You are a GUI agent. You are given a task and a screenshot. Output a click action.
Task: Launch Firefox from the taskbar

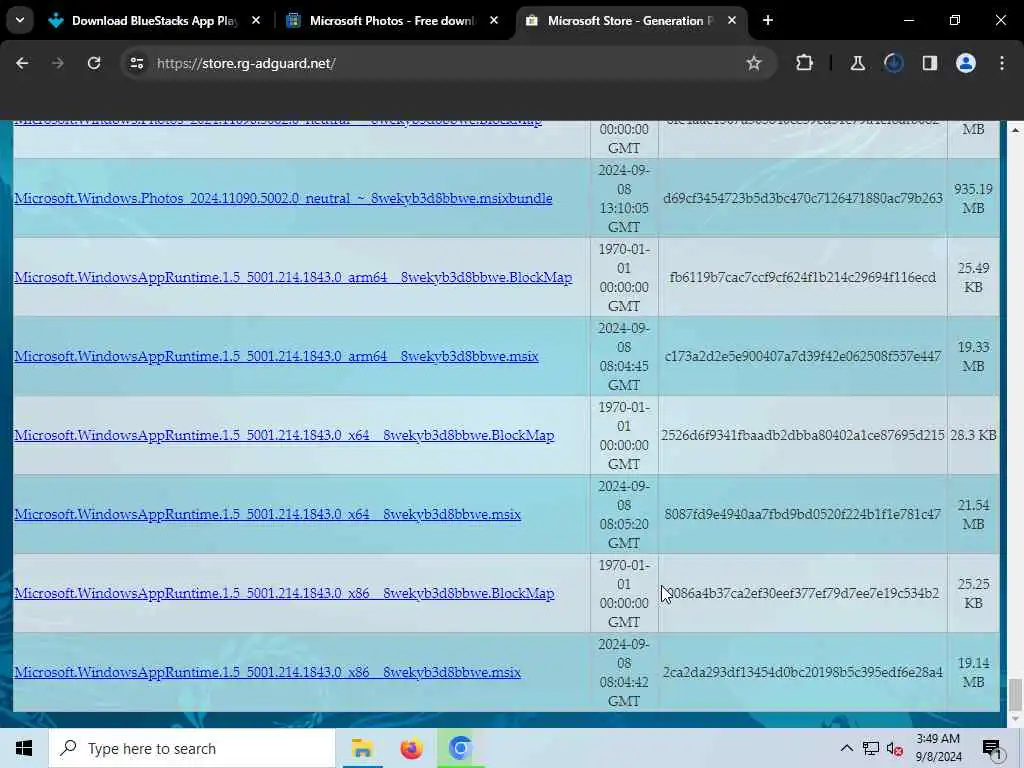click(x=411, y=748)
